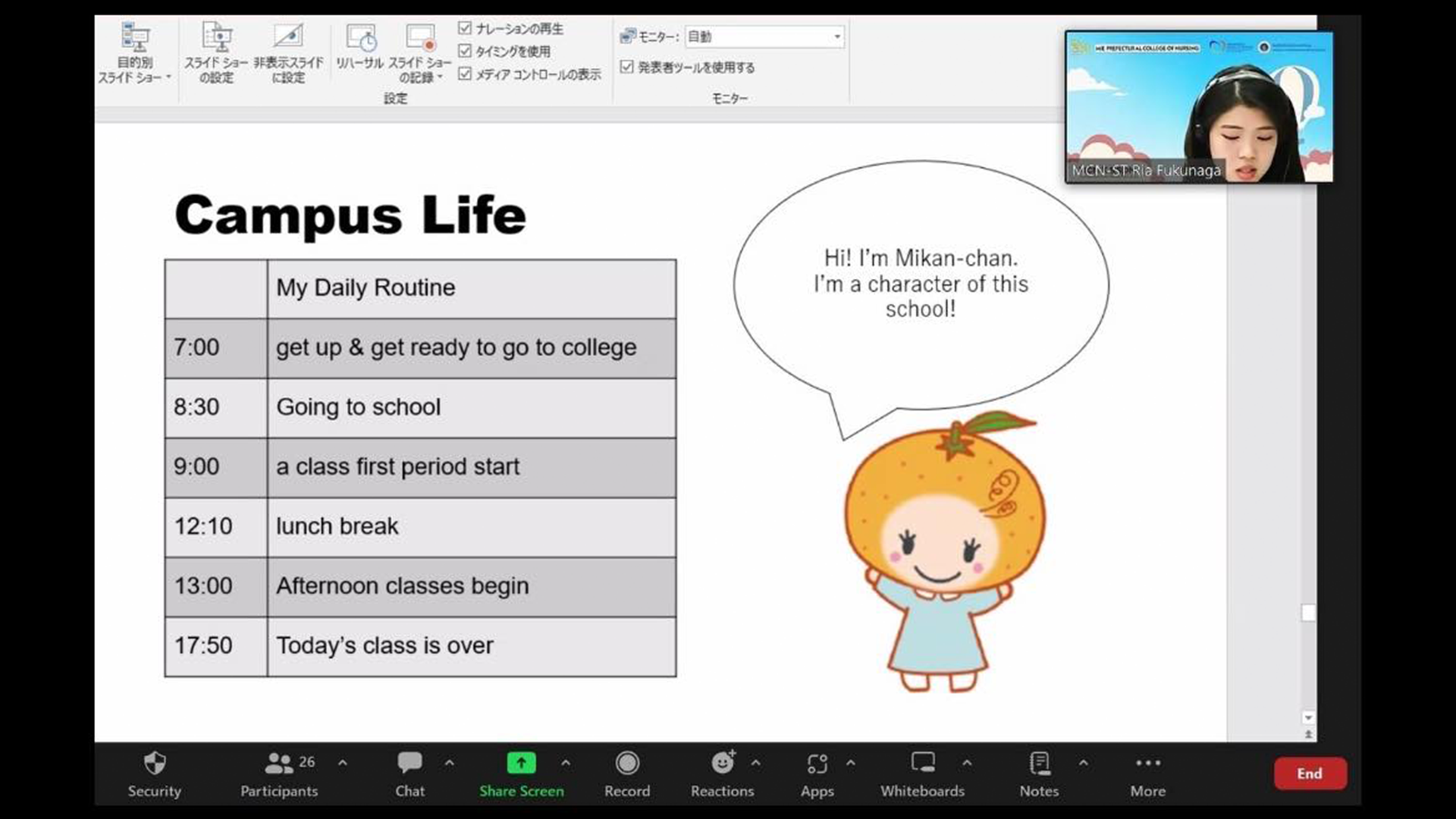Click the 9:00 time cell
The image size is (1456, 819).
coord(216,467)
